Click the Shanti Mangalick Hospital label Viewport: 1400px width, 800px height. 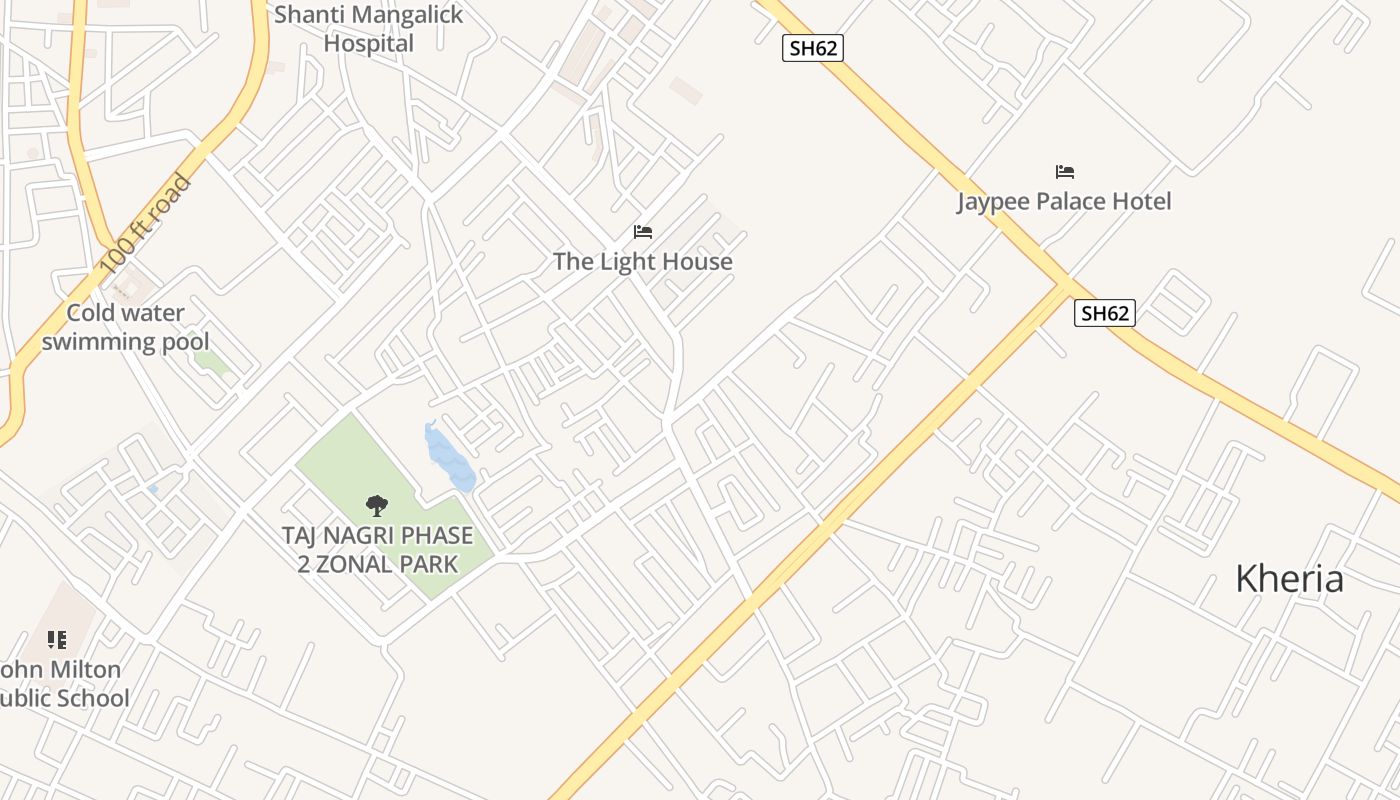point(368,29)
